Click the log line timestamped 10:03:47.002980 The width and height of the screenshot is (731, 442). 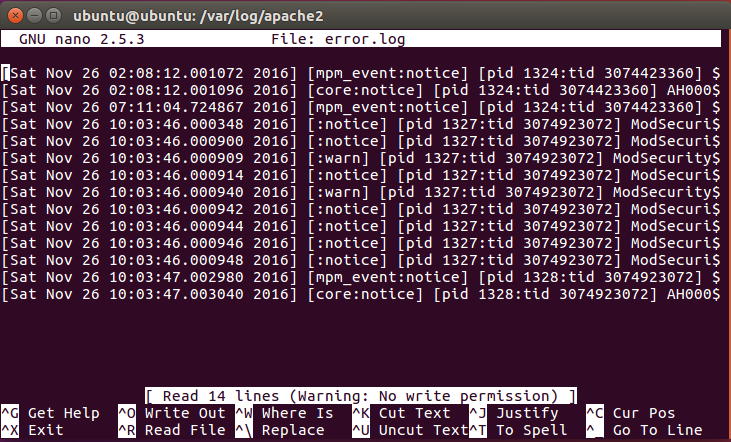[361, 277]
